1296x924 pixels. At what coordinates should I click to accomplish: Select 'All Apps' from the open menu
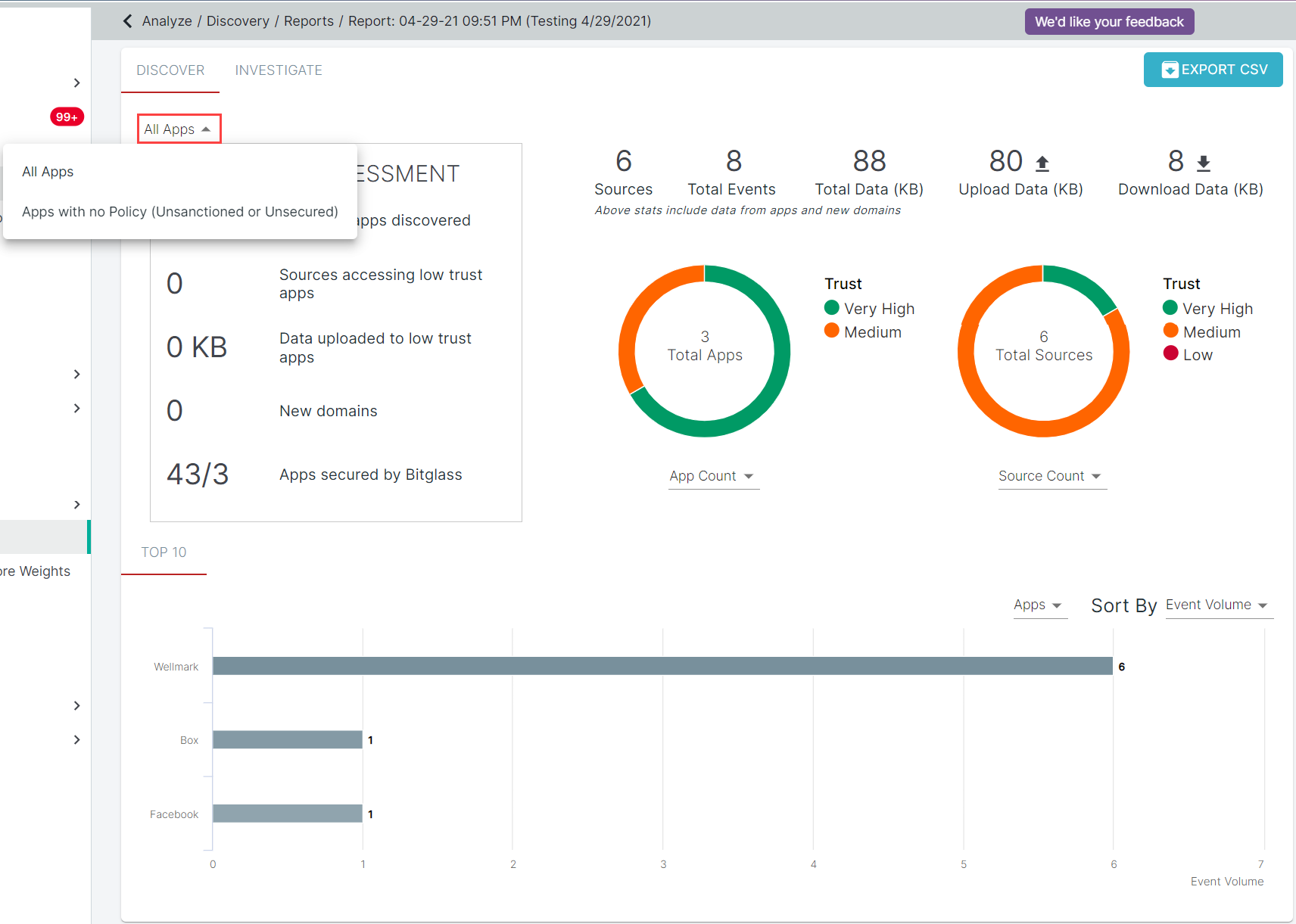click(48, 171)
